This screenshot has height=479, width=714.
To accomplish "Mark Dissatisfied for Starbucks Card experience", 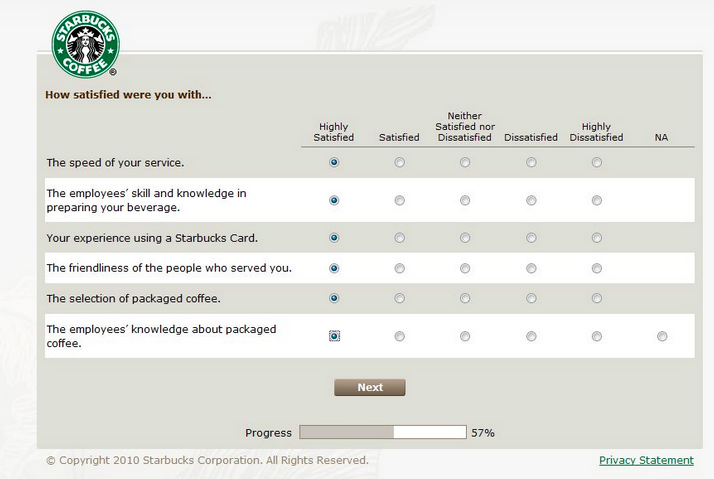I will [x=531, y=238].
